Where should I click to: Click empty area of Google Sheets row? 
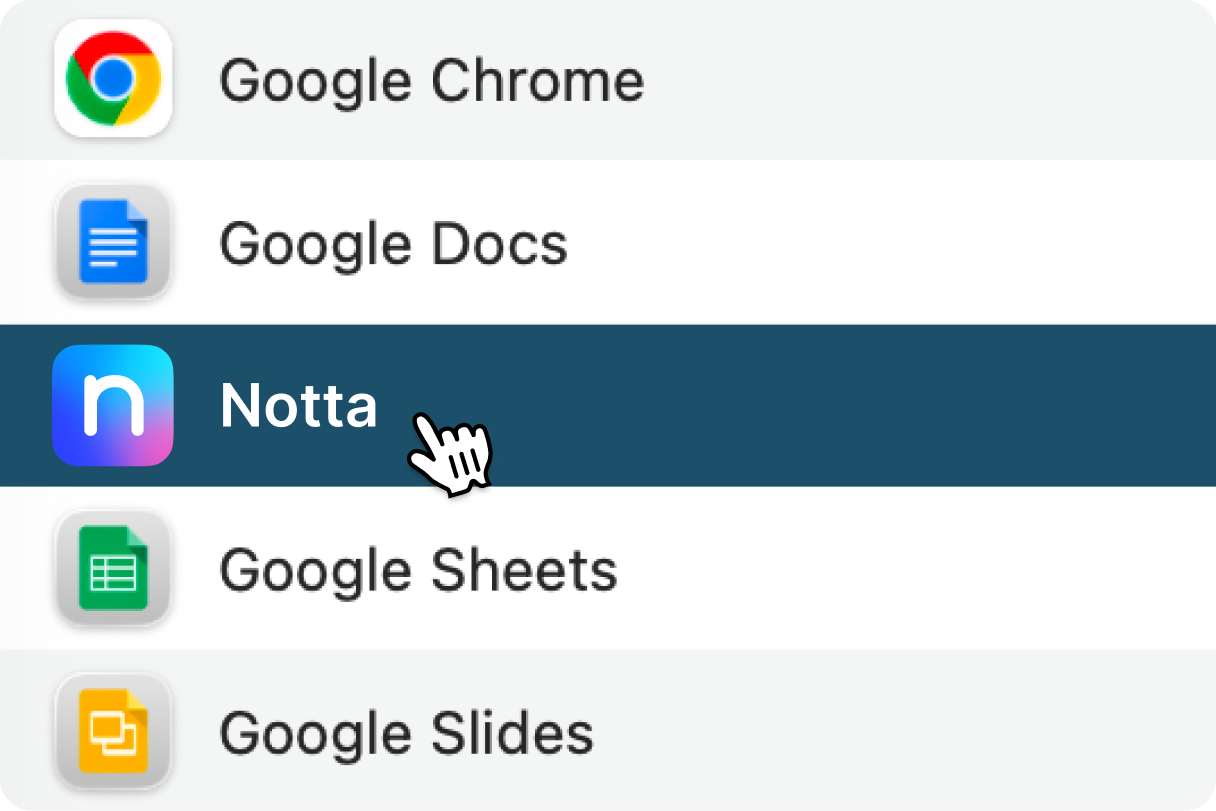[900, 570]
